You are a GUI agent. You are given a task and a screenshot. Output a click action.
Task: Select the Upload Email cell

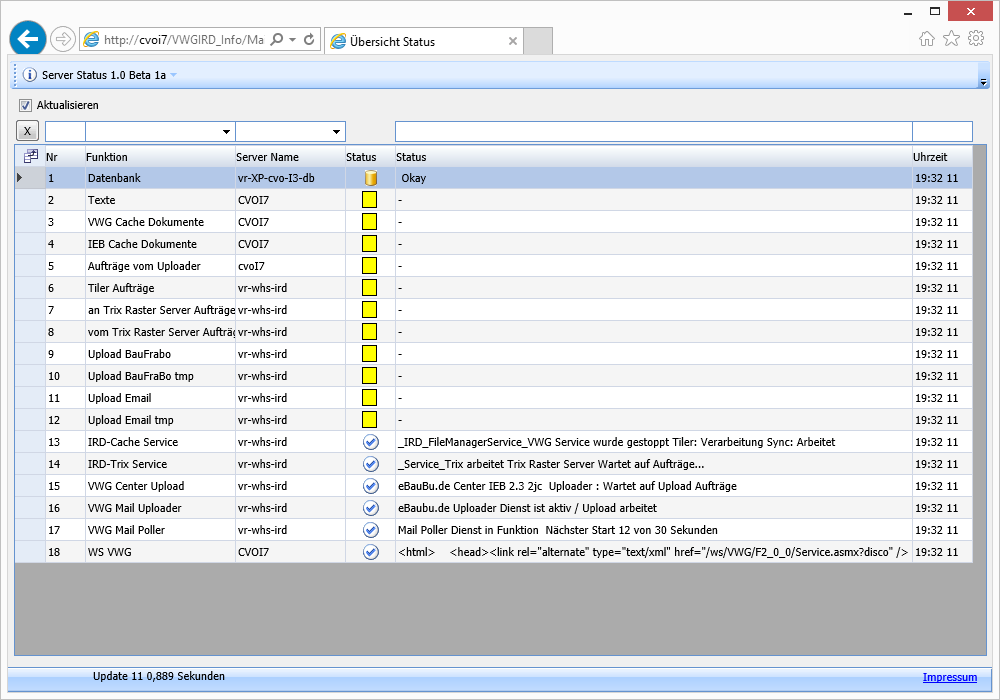160,398
